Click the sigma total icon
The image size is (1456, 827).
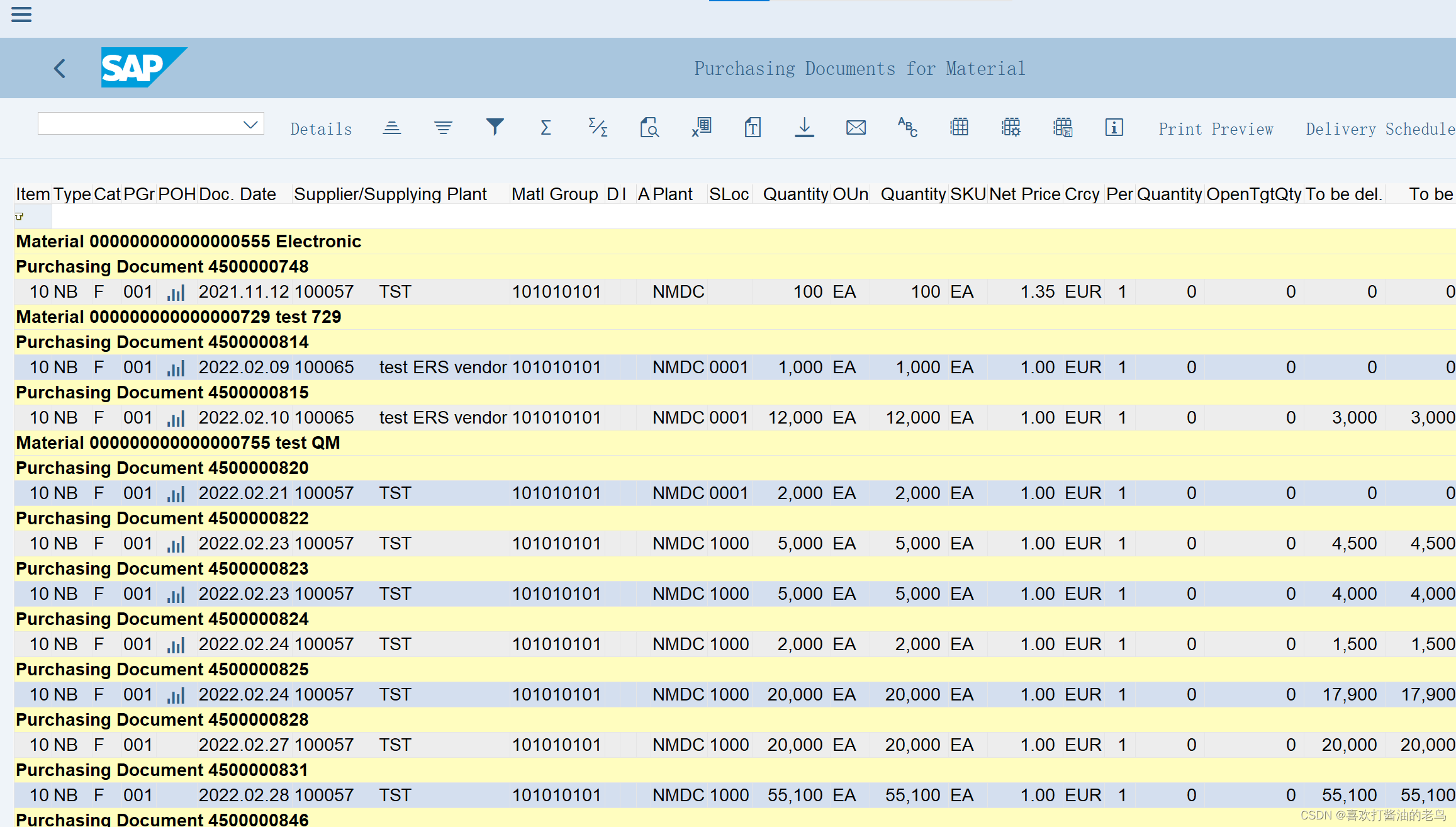pyautogui.click(x=546, y=128)
